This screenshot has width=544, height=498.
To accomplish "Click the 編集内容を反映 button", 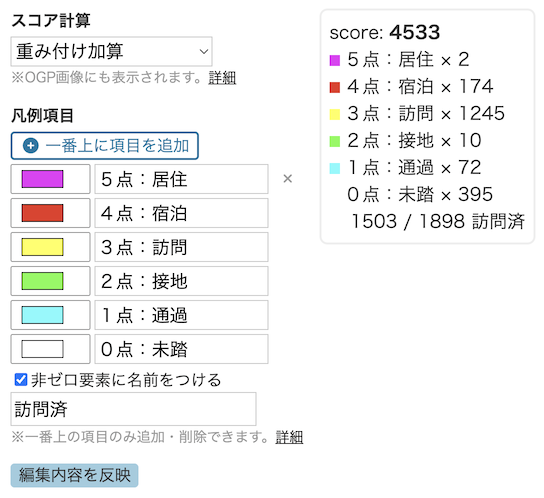I will point(75,475).
